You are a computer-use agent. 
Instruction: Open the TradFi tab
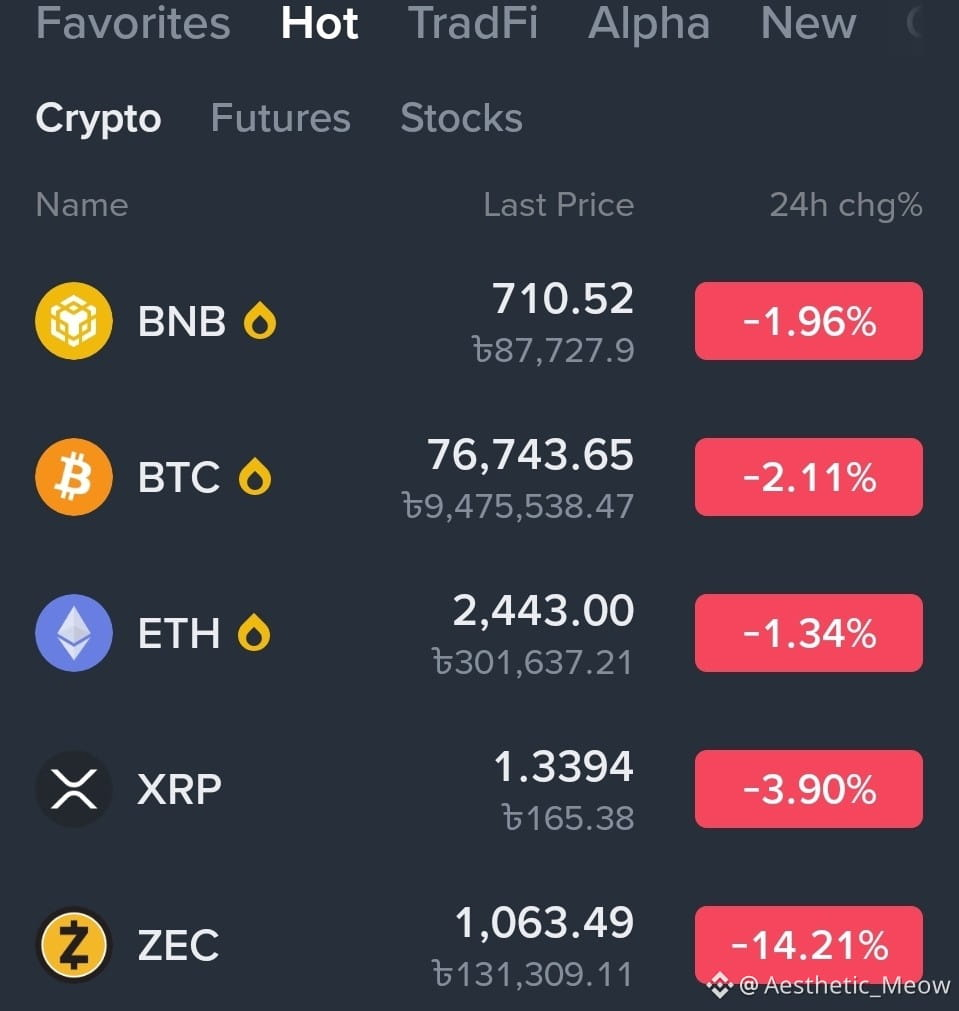[x=473, y=23]
